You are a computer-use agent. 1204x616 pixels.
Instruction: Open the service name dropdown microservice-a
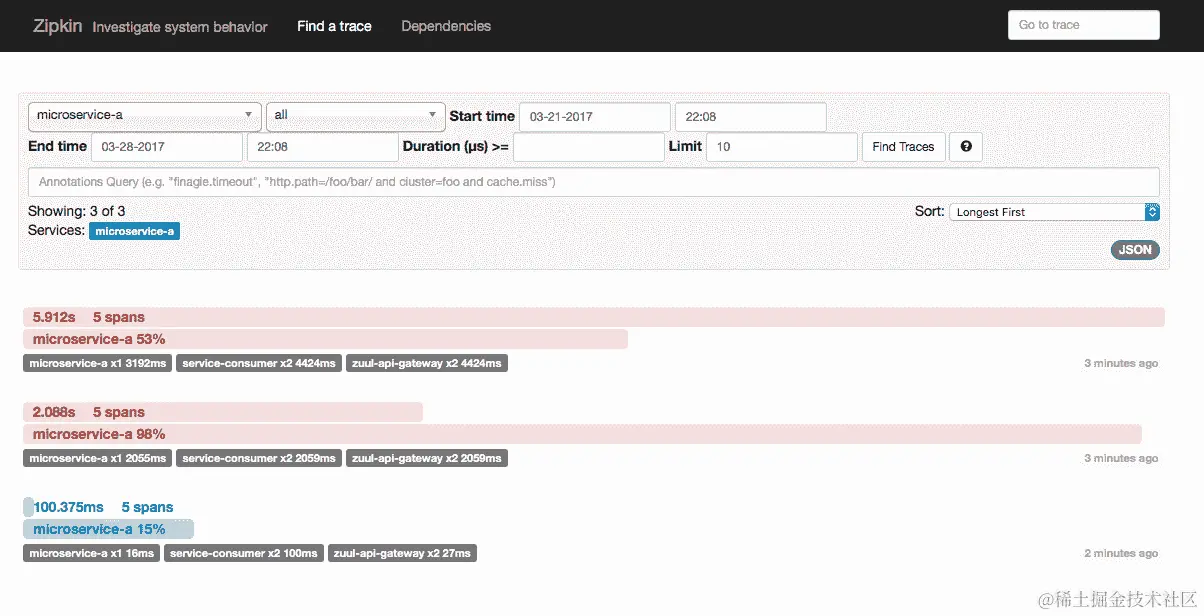pos(145,116)
